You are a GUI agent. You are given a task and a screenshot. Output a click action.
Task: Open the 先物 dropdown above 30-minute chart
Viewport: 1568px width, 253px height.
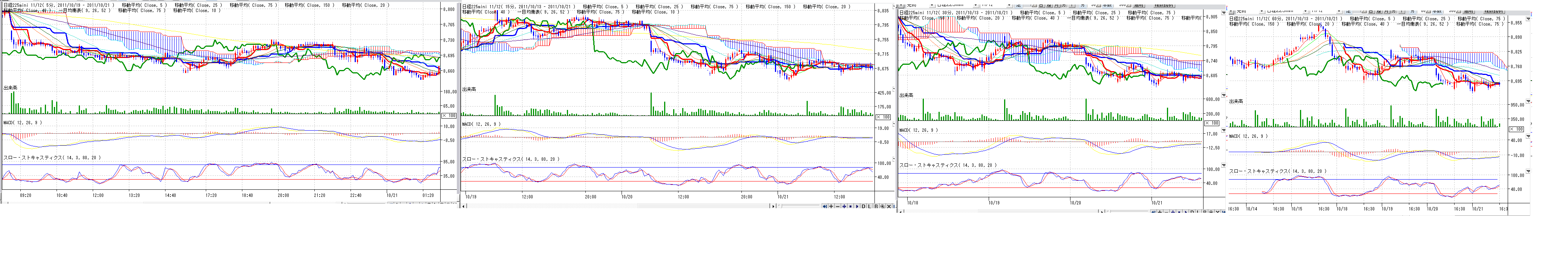pos(932,6)
